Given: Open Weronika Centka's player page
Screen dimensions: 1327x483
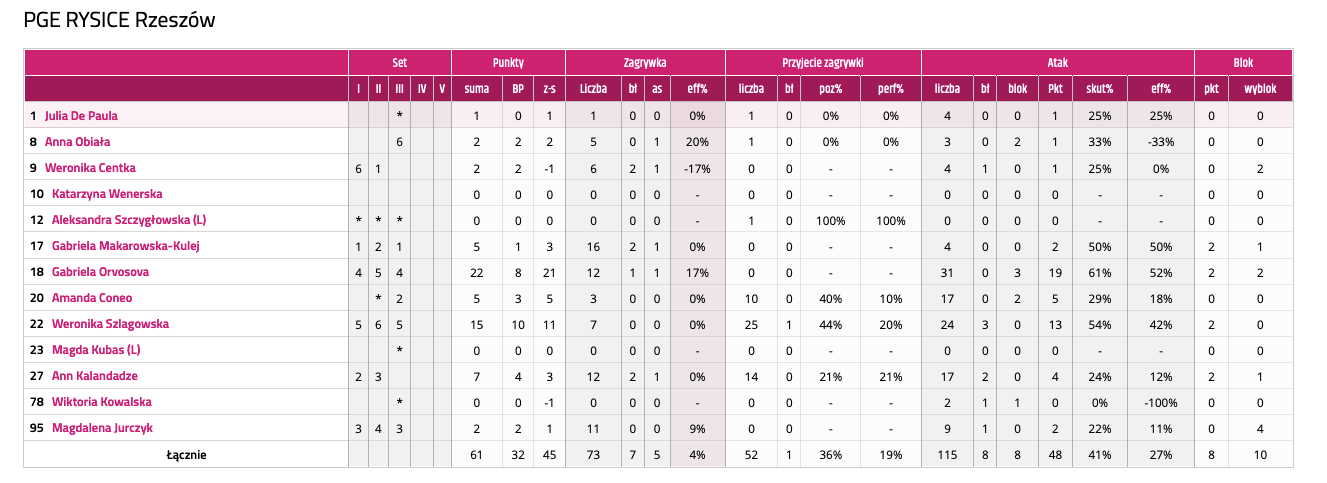Looking at the screenshot, I should (x=90, y=168).
